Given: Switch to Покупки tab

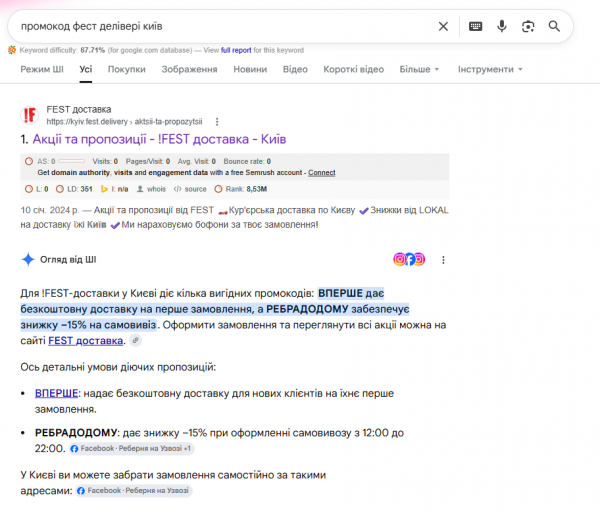Looking at the screenshot, I should 127,69.
